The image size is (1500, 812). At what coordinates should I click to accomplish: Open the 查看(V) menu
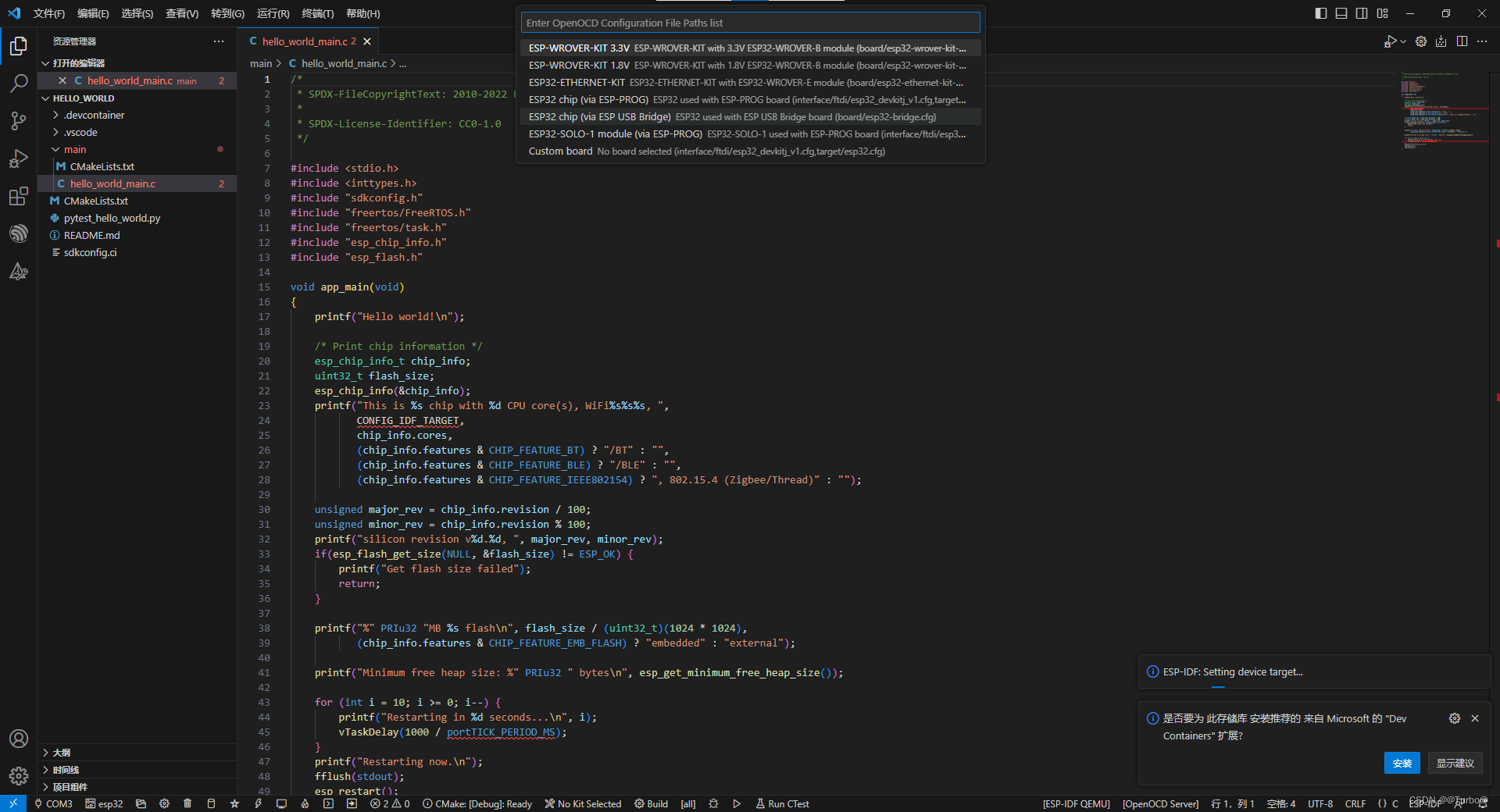pos(182,13)
